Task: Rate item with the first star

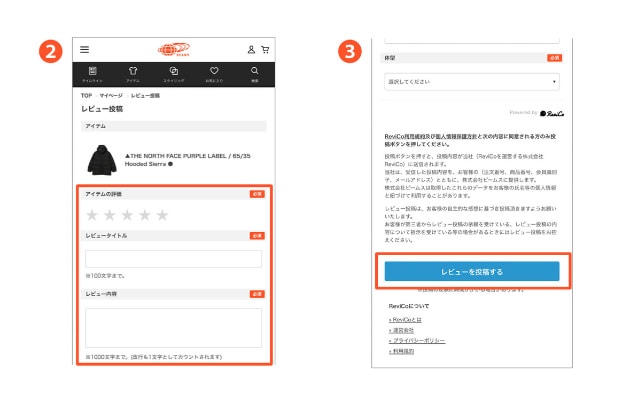Action: 92,215
